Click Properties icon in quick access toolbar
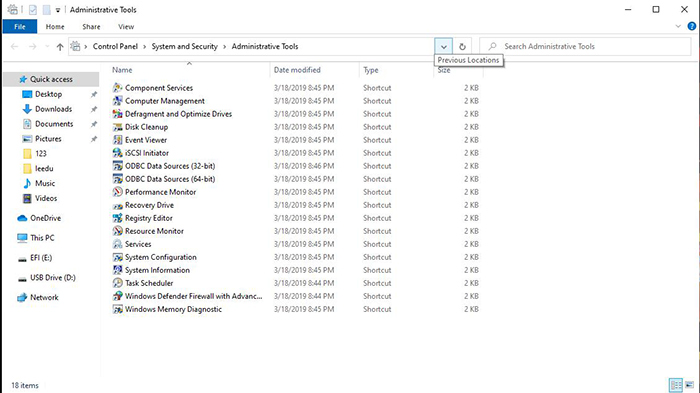The width and height of the screenshot is (700, 393). [x=33, y=9]
